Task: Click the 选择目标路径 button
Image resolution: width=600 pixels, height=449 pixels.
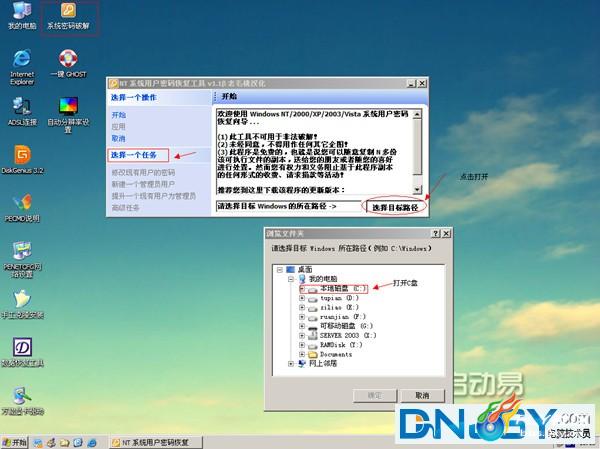Action: click(395, 207)
